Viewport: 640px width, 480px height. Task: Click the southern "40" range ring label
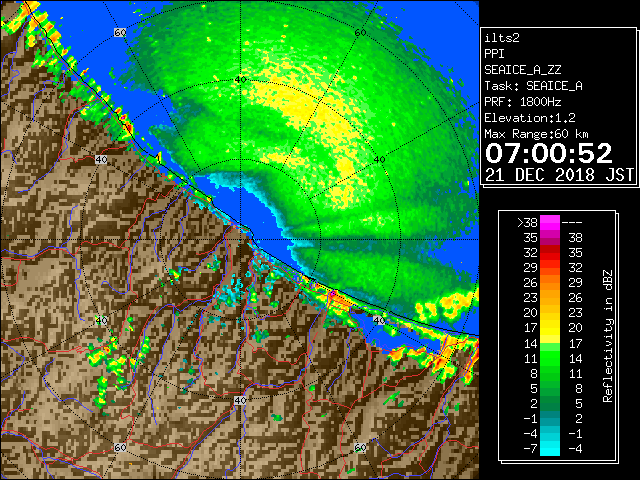240,400
